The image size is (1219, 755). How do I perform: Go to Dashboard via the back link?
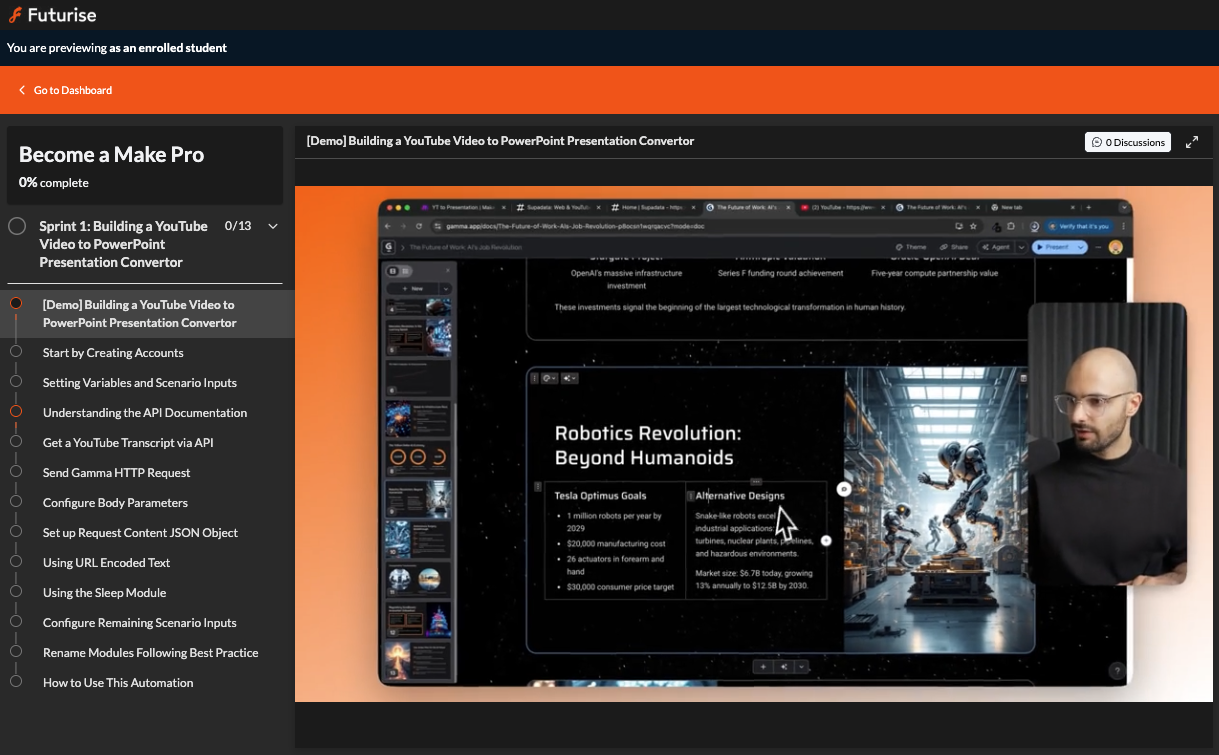click(x=65, y=90)
